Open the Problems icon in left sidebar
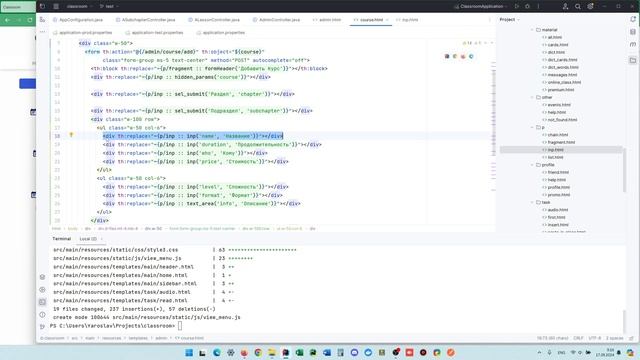 point(42,315)
